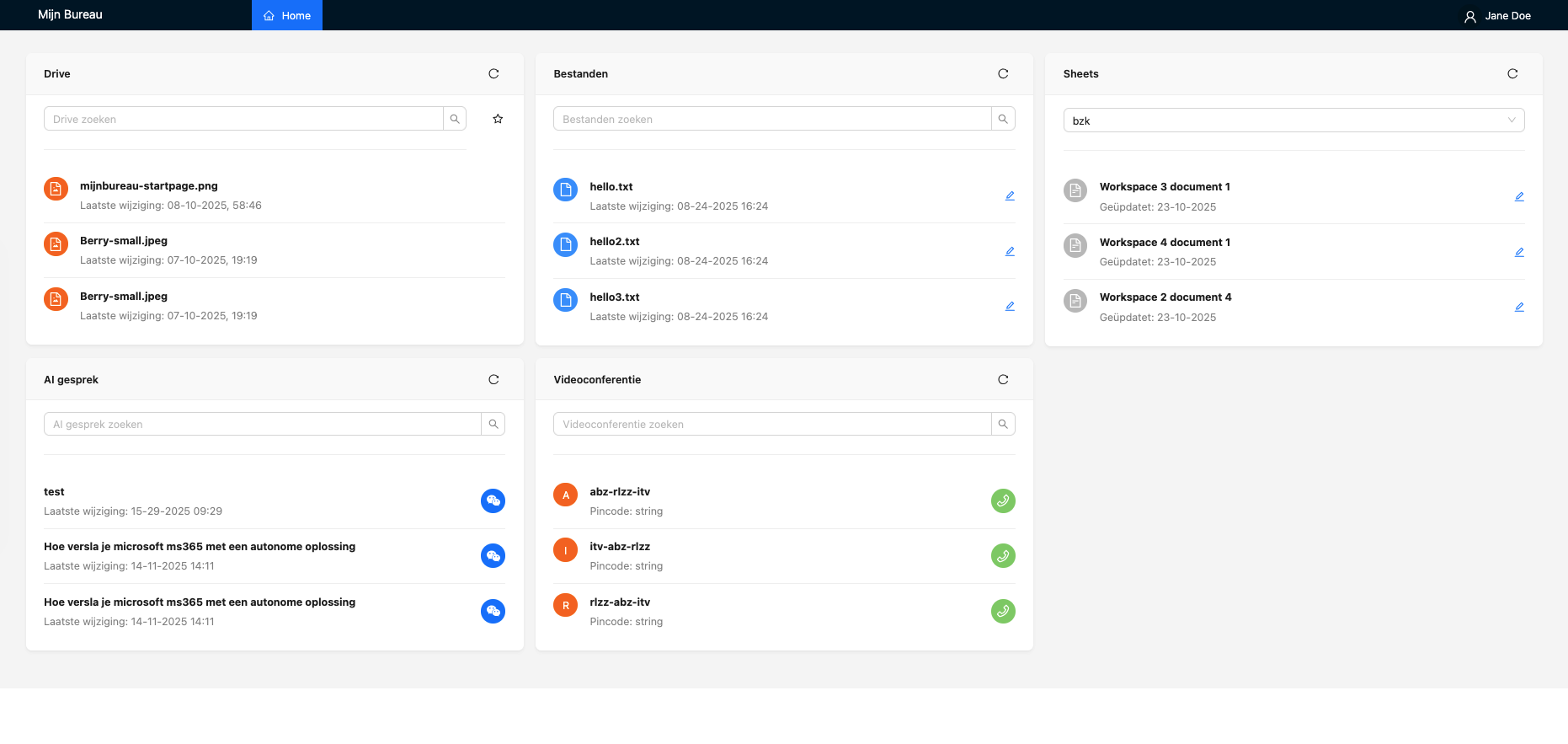Click the AI gesprek panel heading
Screen dimensions: 1568x744
[71, 380]
